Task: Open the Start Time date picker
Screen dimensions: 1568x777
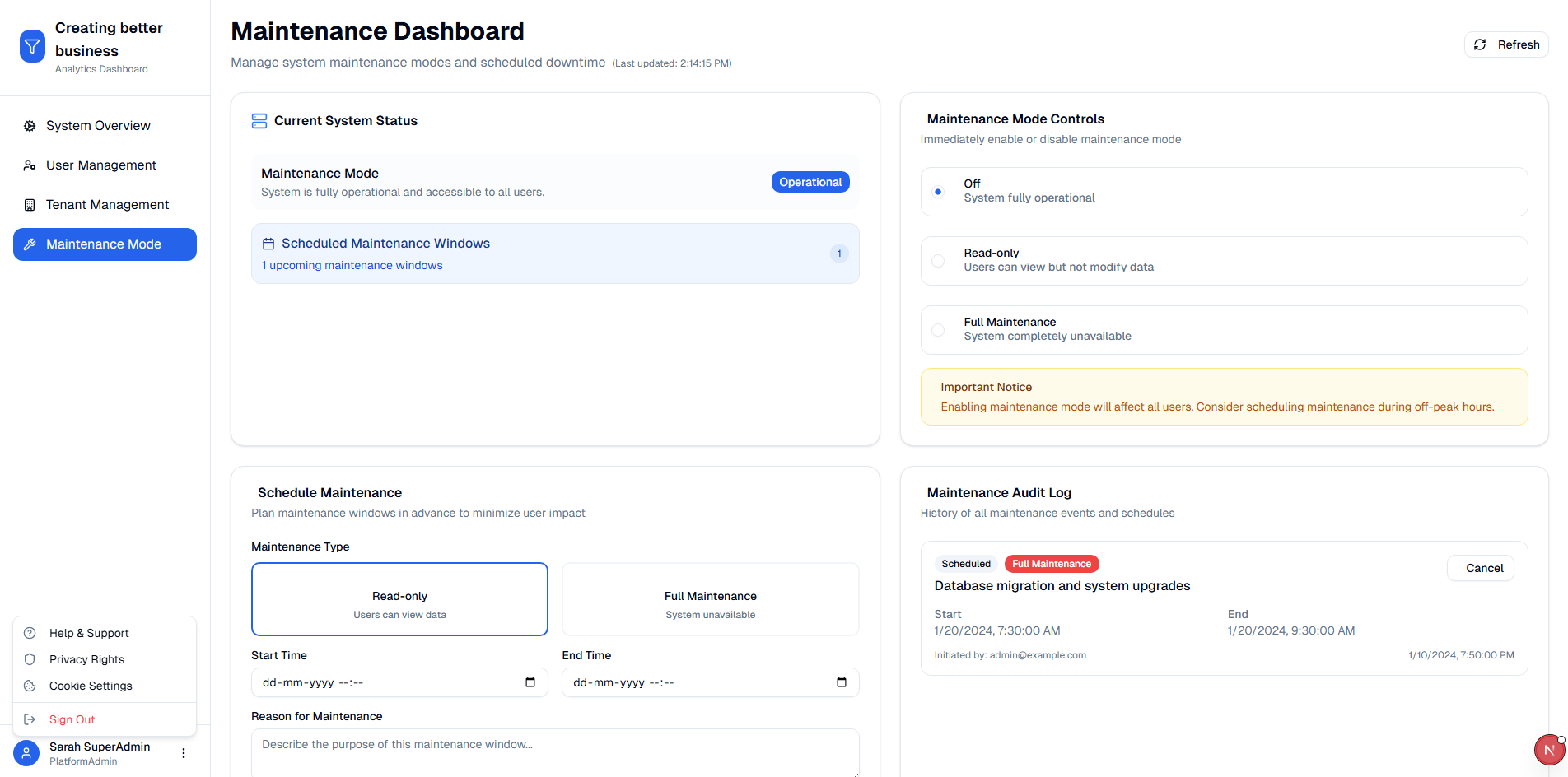Action: 531,682
